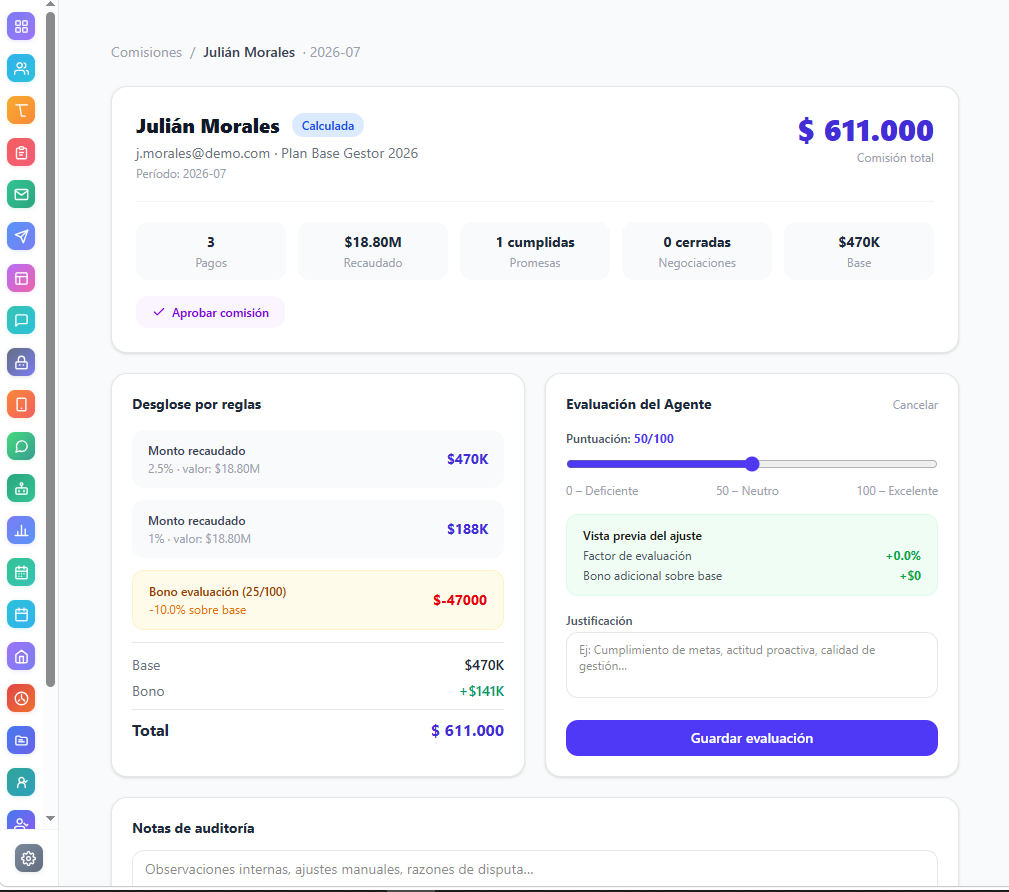Open the slate-blue padlock icon

[21, 362]
